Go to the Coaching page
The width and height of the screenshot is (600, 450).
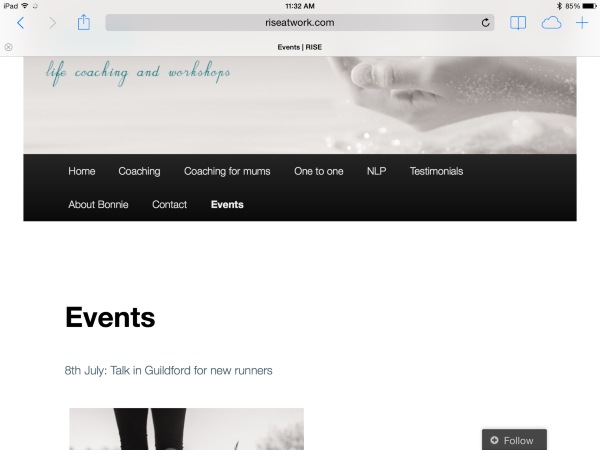click(139, 171)
